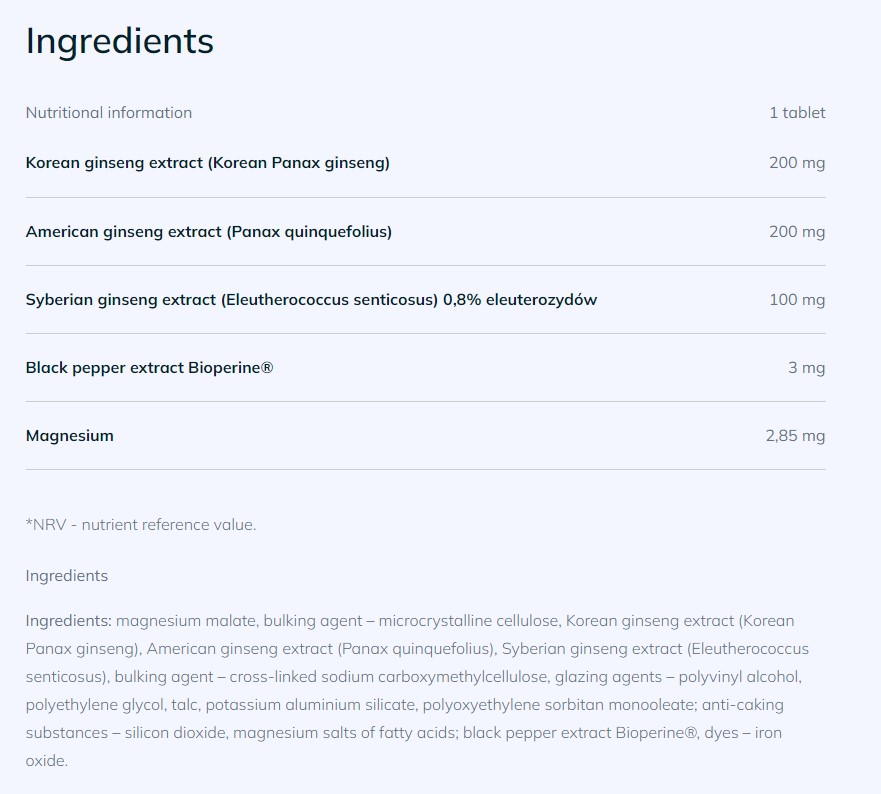Image resolution: width=881 pixels, height=794 pixels.
Task: Click "silicon dioxide" in the ingredients paragraph
Action: tap(175, 733)
